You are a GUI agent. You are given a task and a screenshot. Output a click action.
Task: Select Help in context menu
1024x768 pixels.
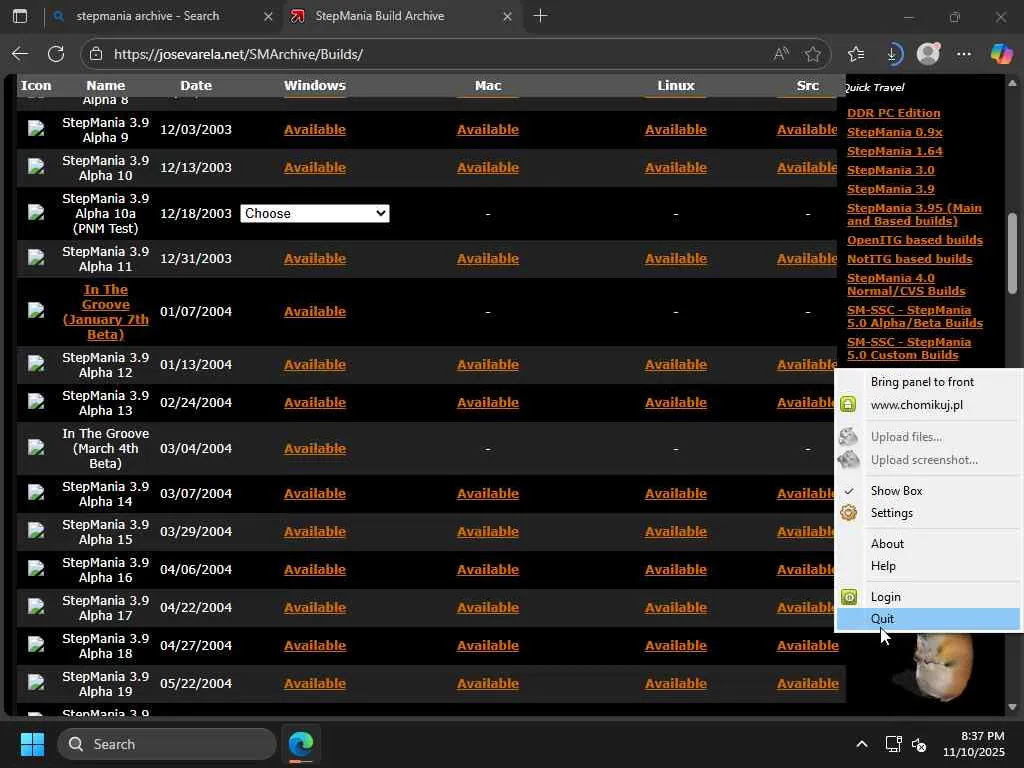(x=883, y=566)
